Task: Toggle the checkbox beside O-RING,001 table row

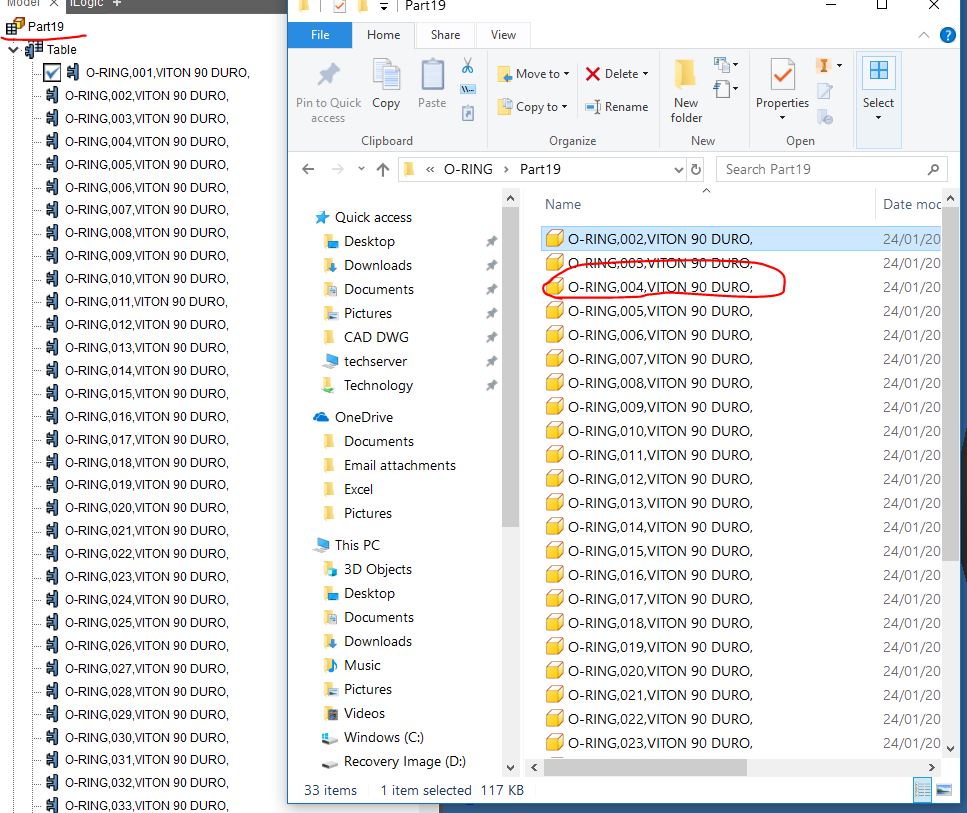Action: coord(52,73)
